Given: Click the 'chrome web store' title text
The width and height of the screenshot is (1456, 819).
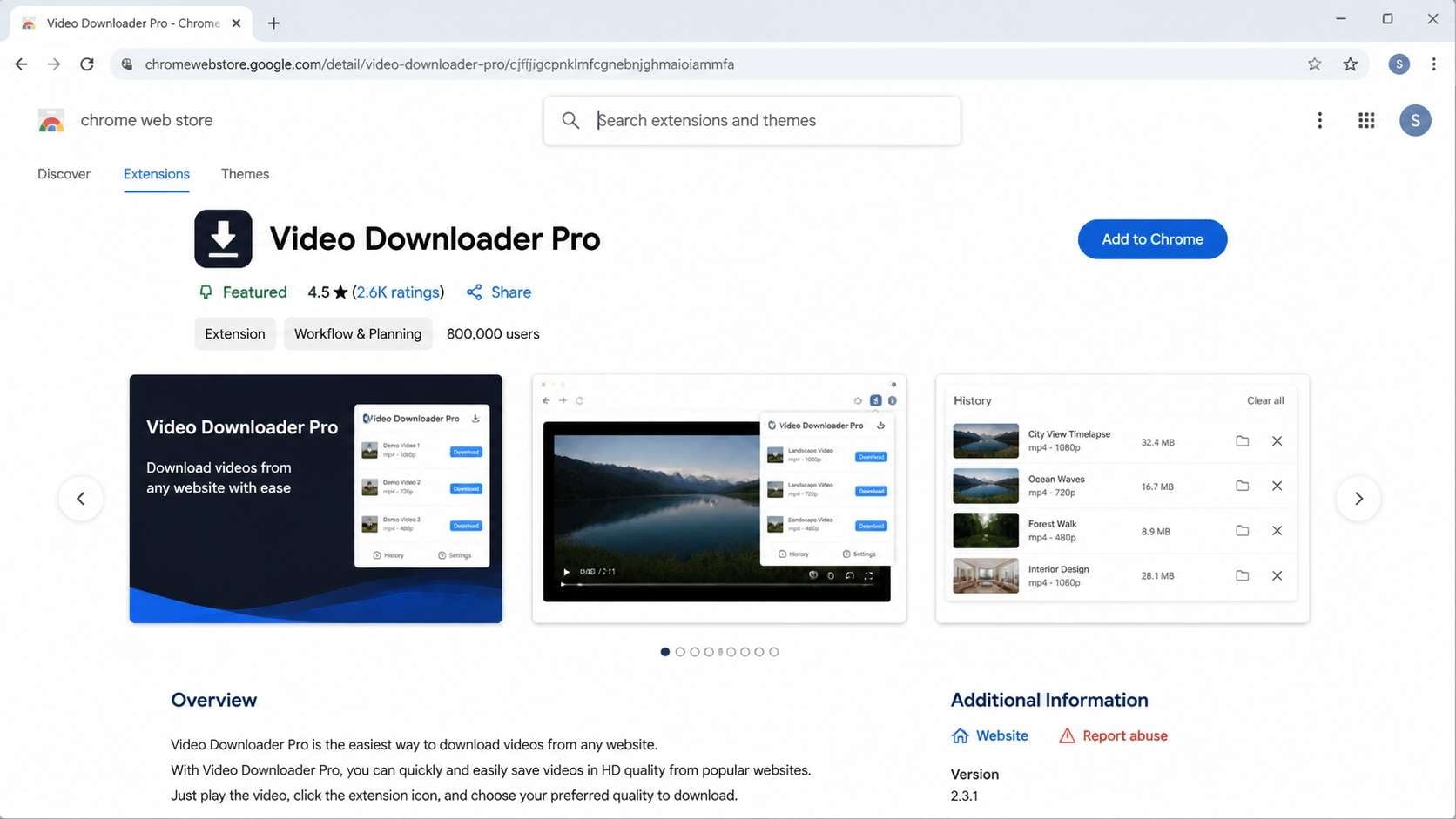Looking at the screenshot, I should [x=146, y=121].
